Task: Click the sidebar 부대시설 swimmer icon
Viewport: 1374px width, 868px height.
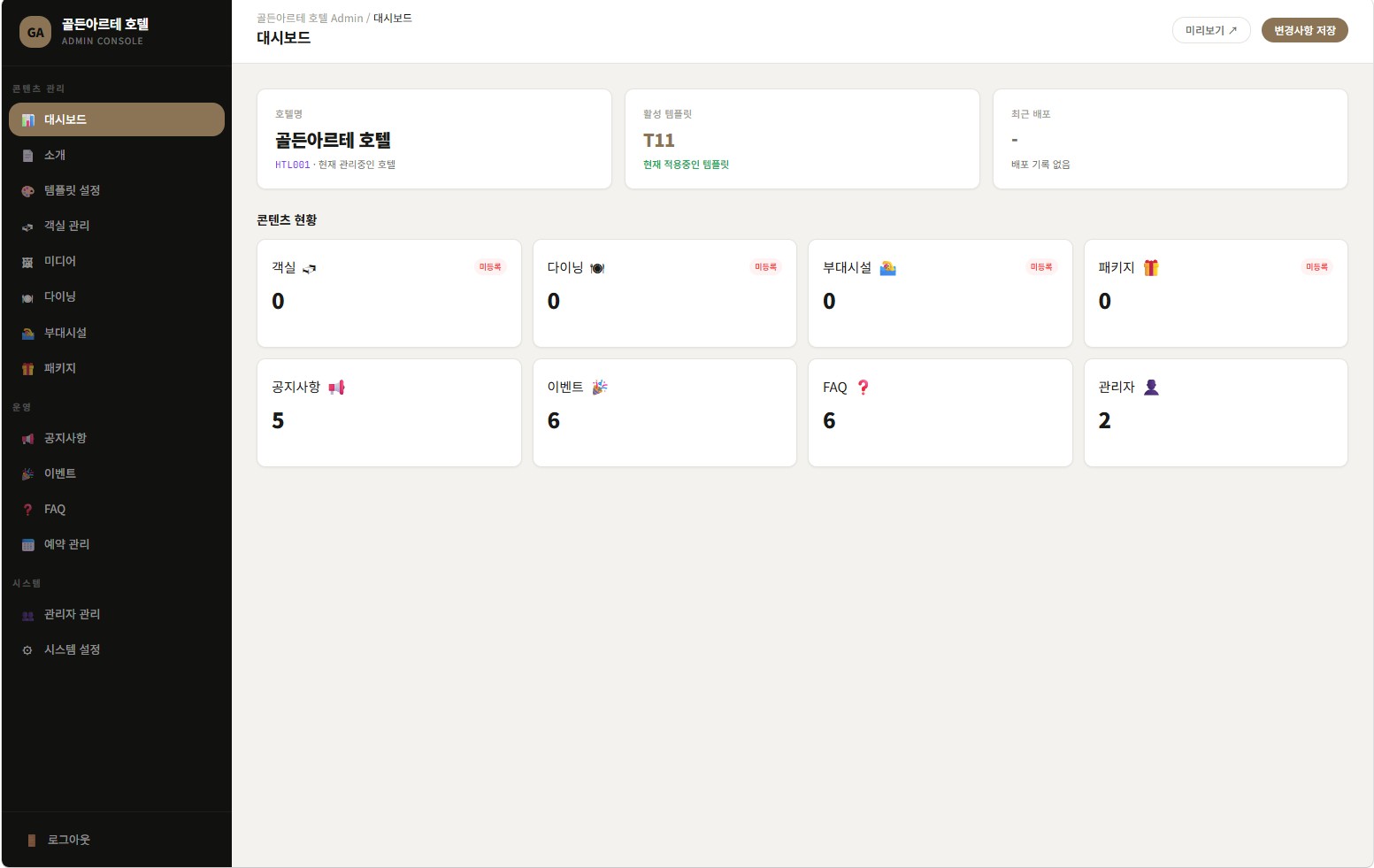Action: pos(27,334)
